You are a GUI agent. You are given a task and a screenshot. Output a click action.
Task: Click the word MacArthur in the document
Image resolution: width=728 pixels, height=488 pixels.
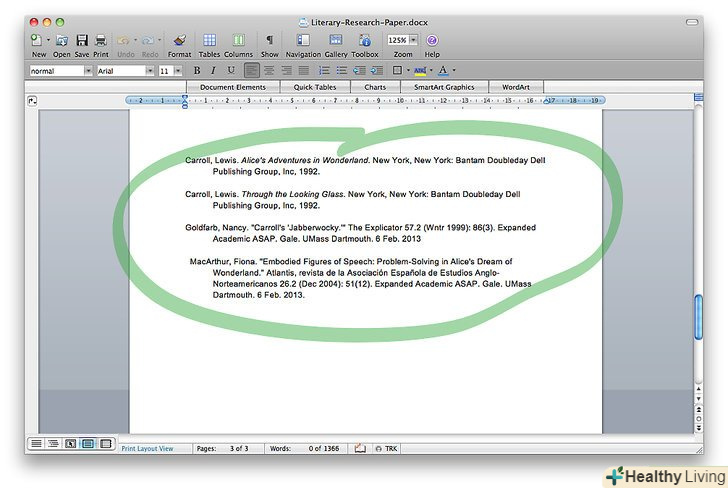pos(209,261)
